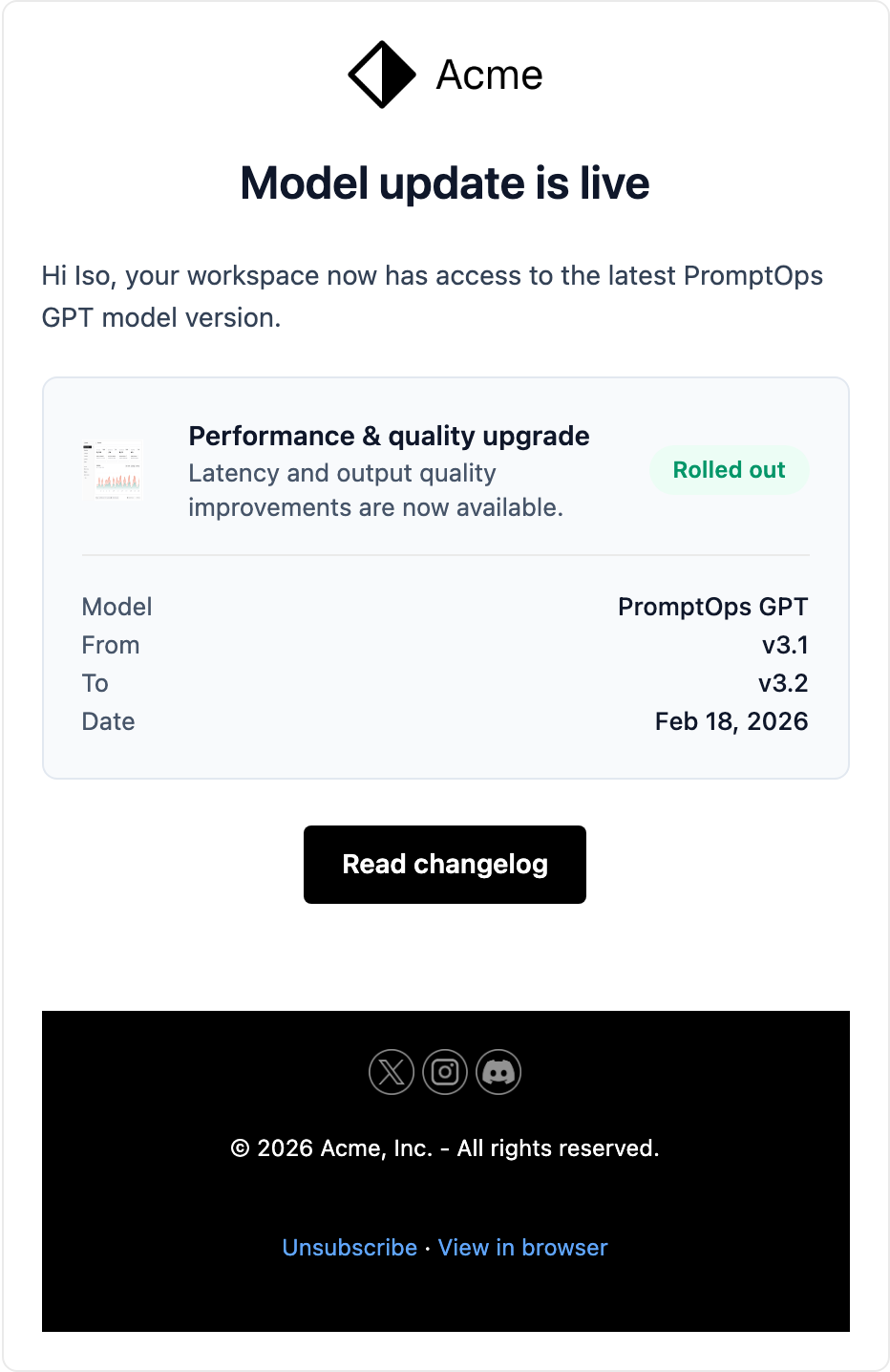Open the X (Twitter) social icon
890x1372 pixels.
(x=392, y=1072)
